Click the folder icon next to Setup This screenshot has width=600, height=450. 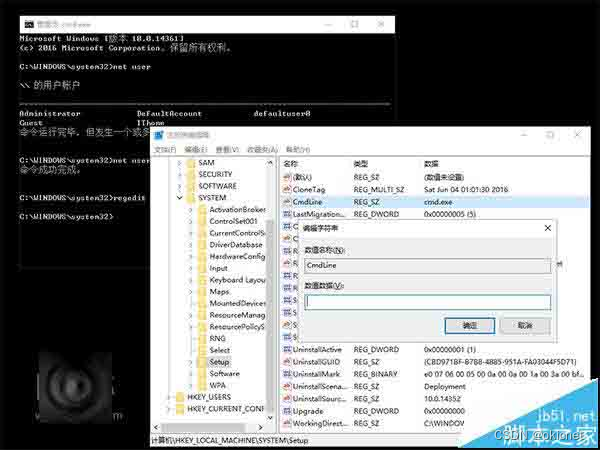click(x=202, y=362)
